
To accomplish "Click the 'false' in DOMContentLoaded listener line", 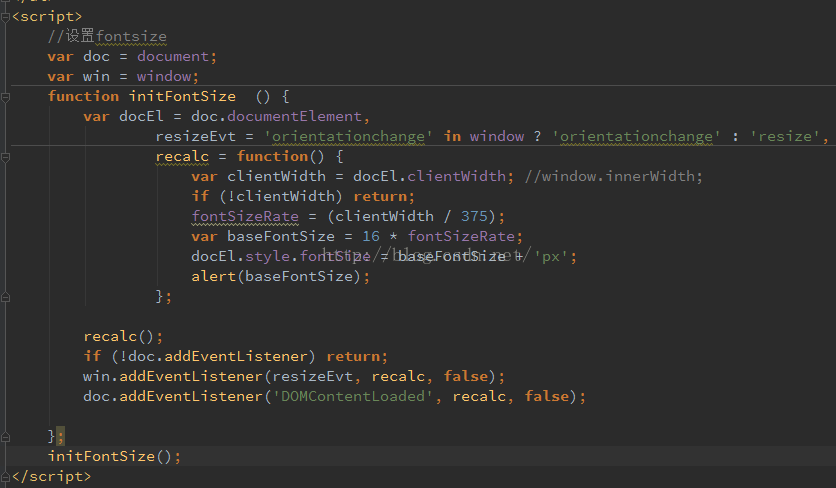I will (x=546, y=396).
